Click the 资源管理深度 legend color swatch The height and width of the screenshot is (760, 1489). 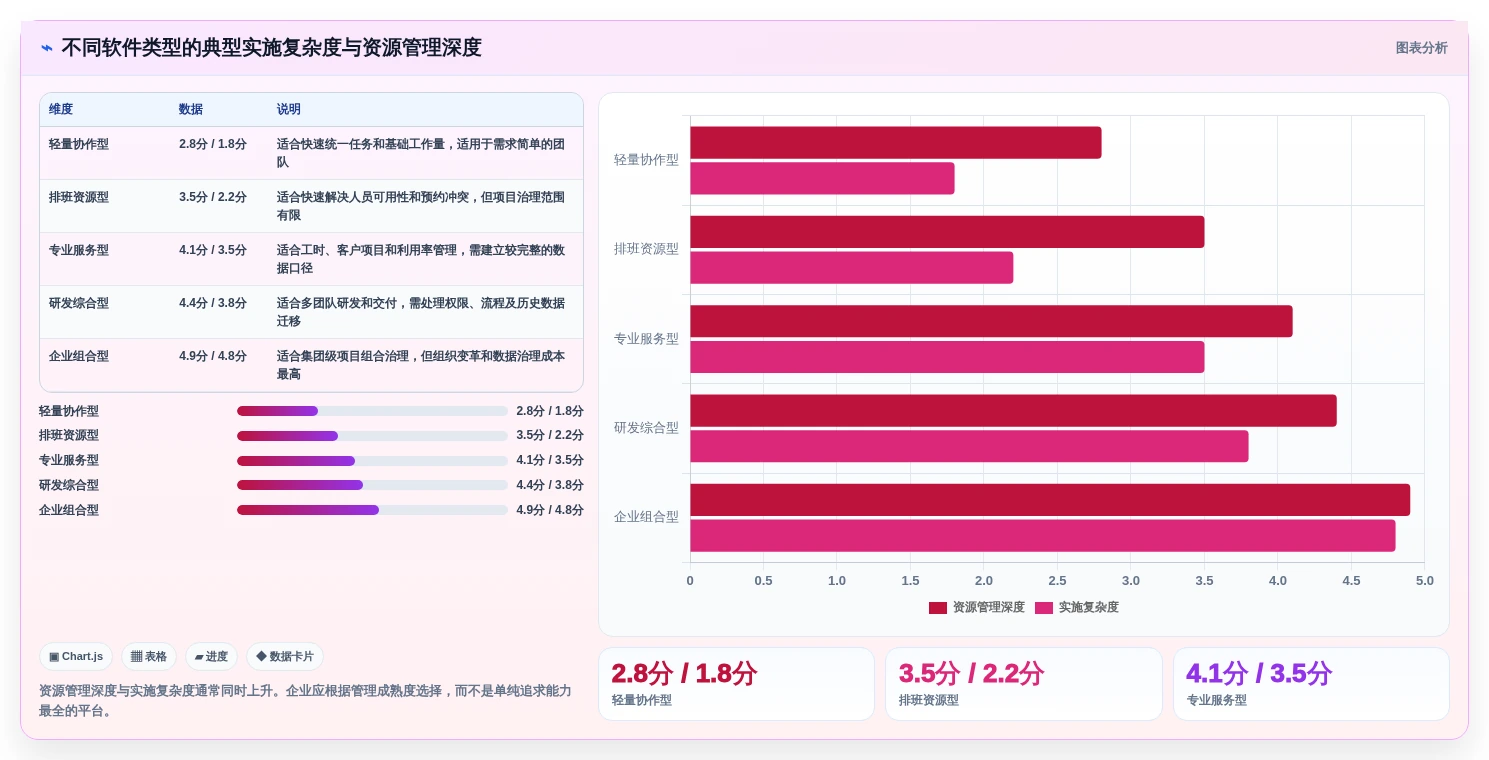pos(938,608)
